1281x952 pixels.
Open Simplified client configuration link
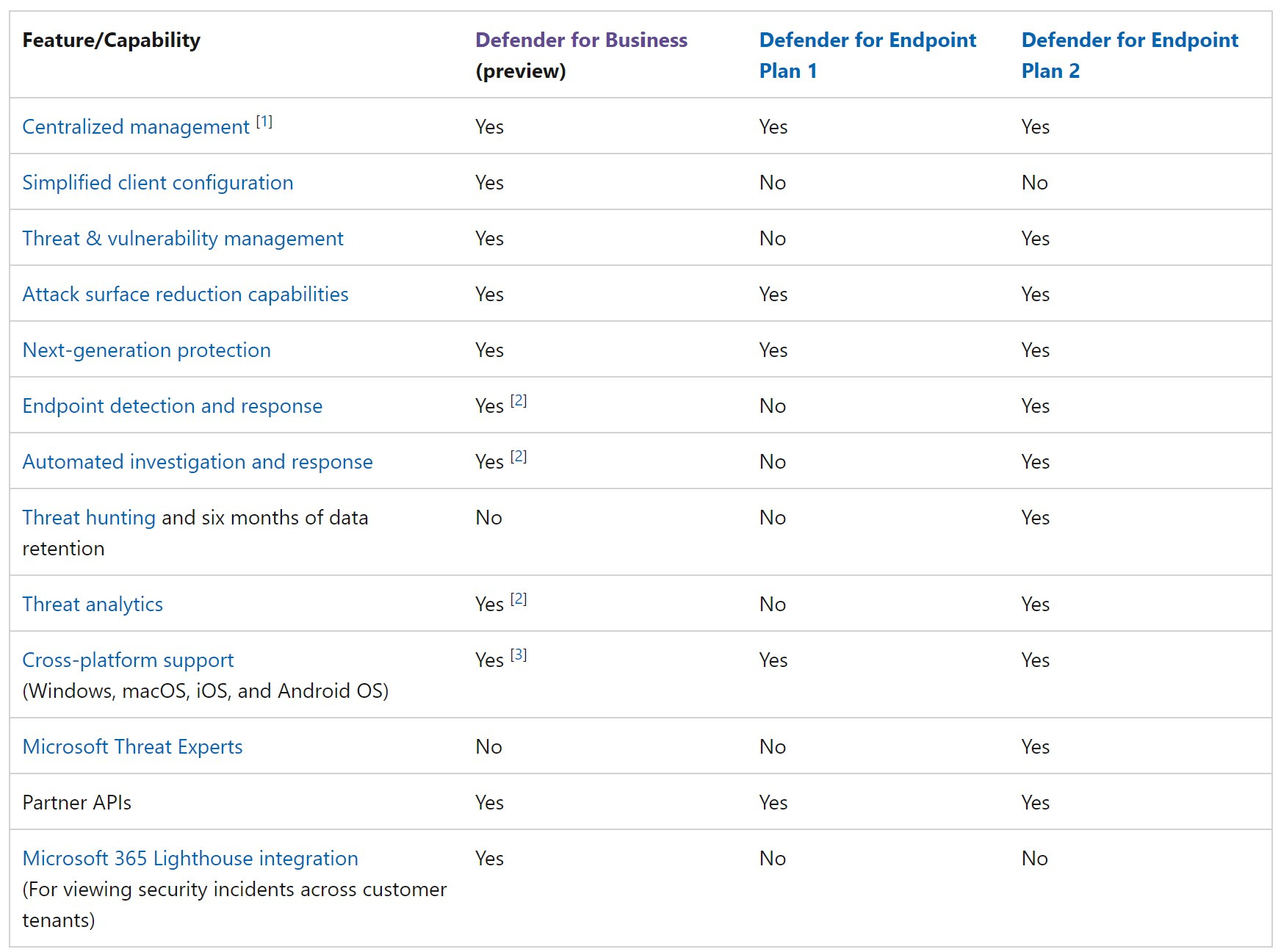pyautogui.click(x=158, y=183)
